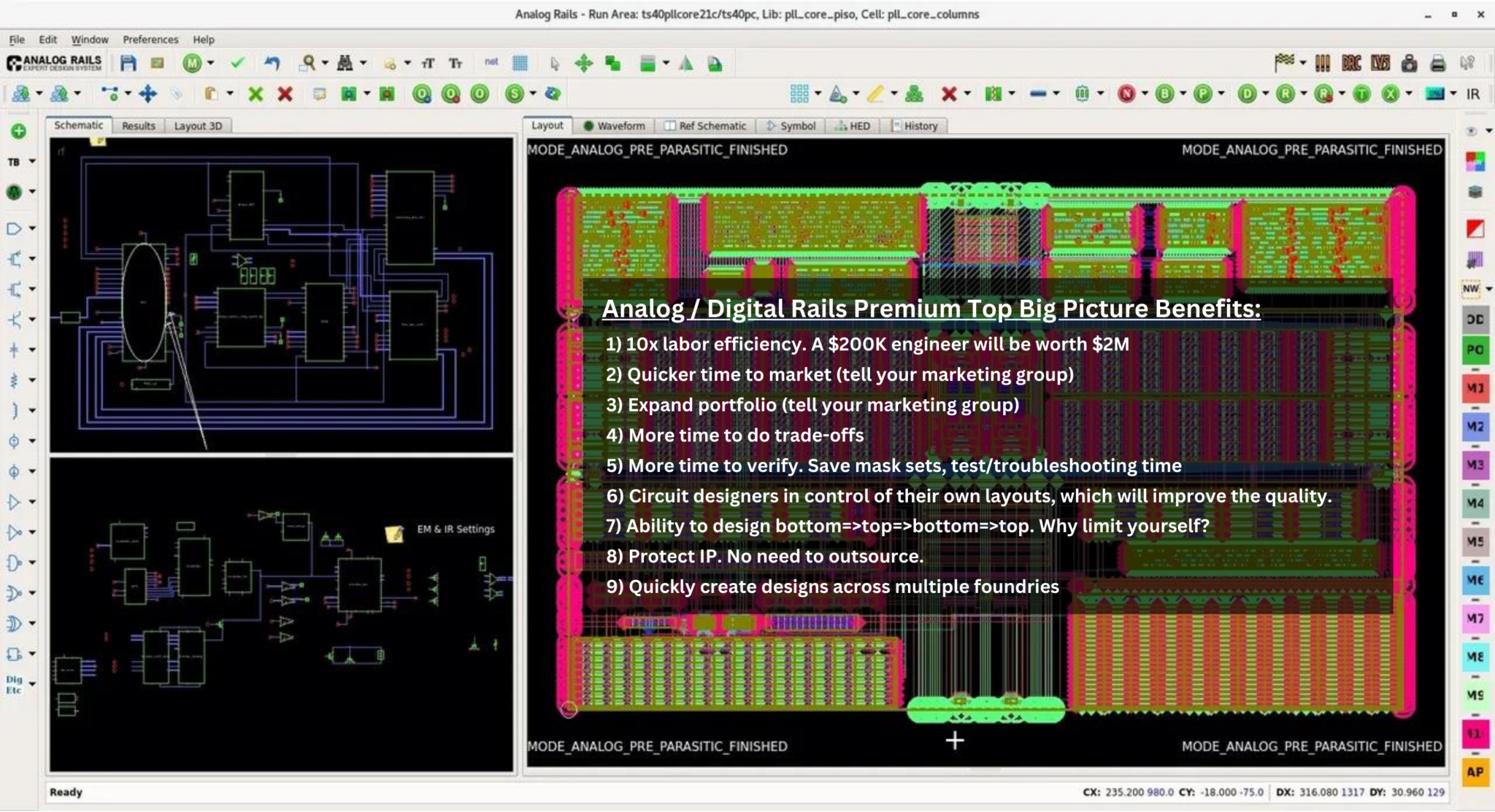Run DRC check from toolbar
1495x812 pixels.
[x=1351, y=63]
